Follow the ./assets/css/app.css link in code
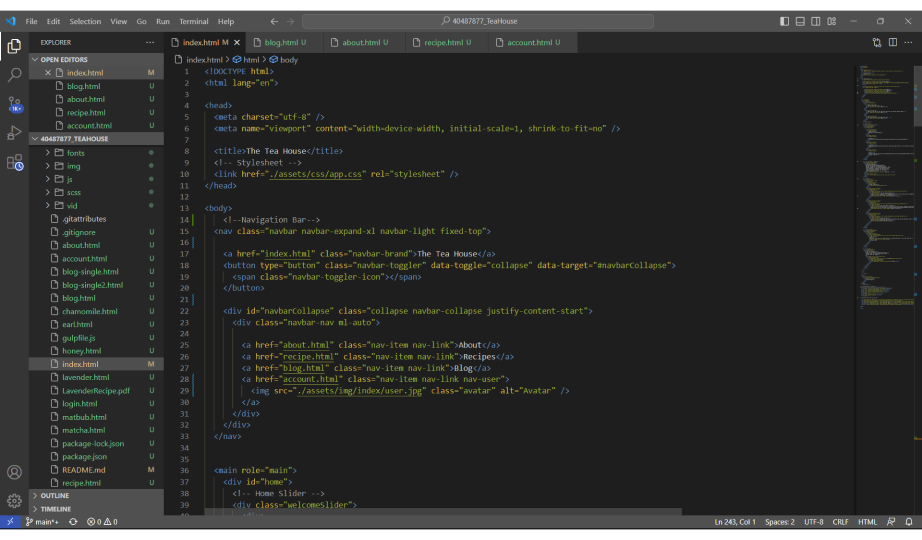 (315, 174)
